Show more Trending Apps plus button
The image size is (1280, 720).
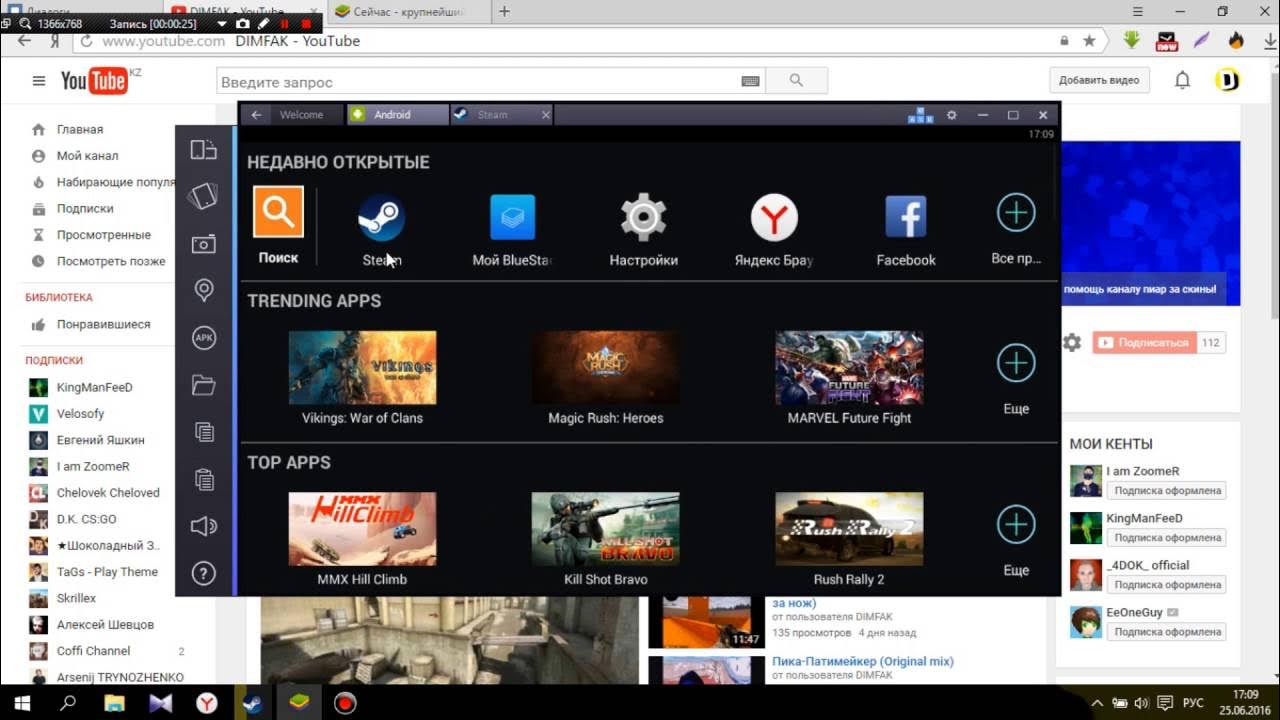click(x=1016, y=363)
